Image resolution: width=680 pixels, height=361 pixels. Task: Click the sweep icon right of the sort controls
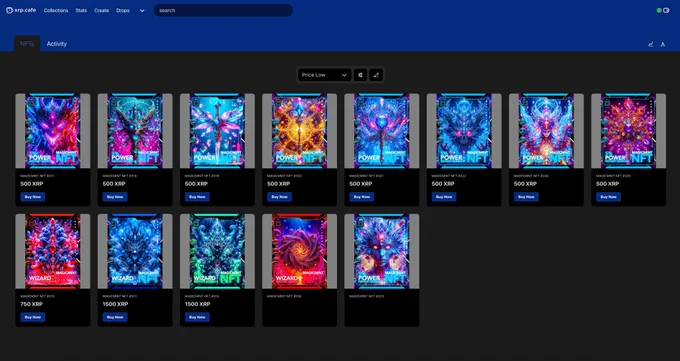376,75
